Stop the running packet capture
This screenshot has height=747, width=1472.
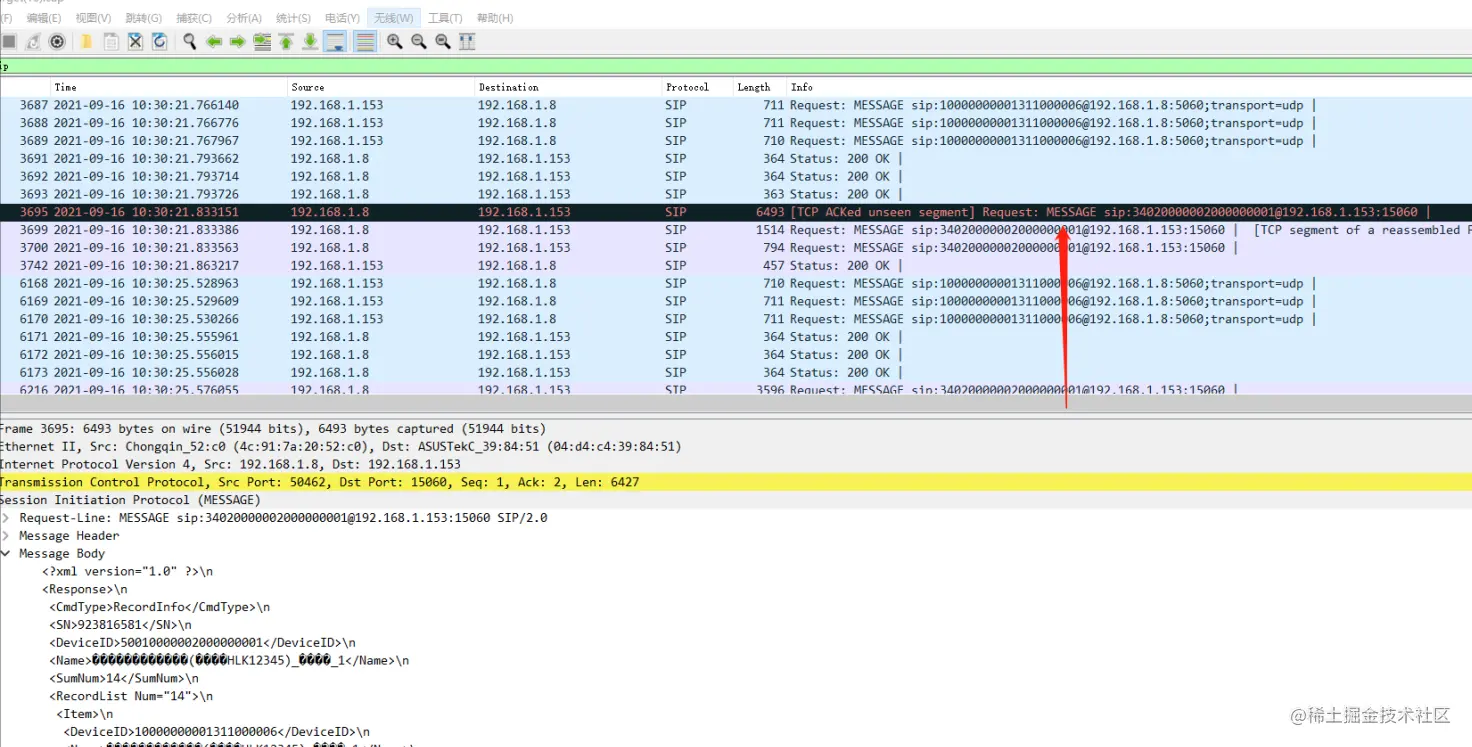click(9, 42)
